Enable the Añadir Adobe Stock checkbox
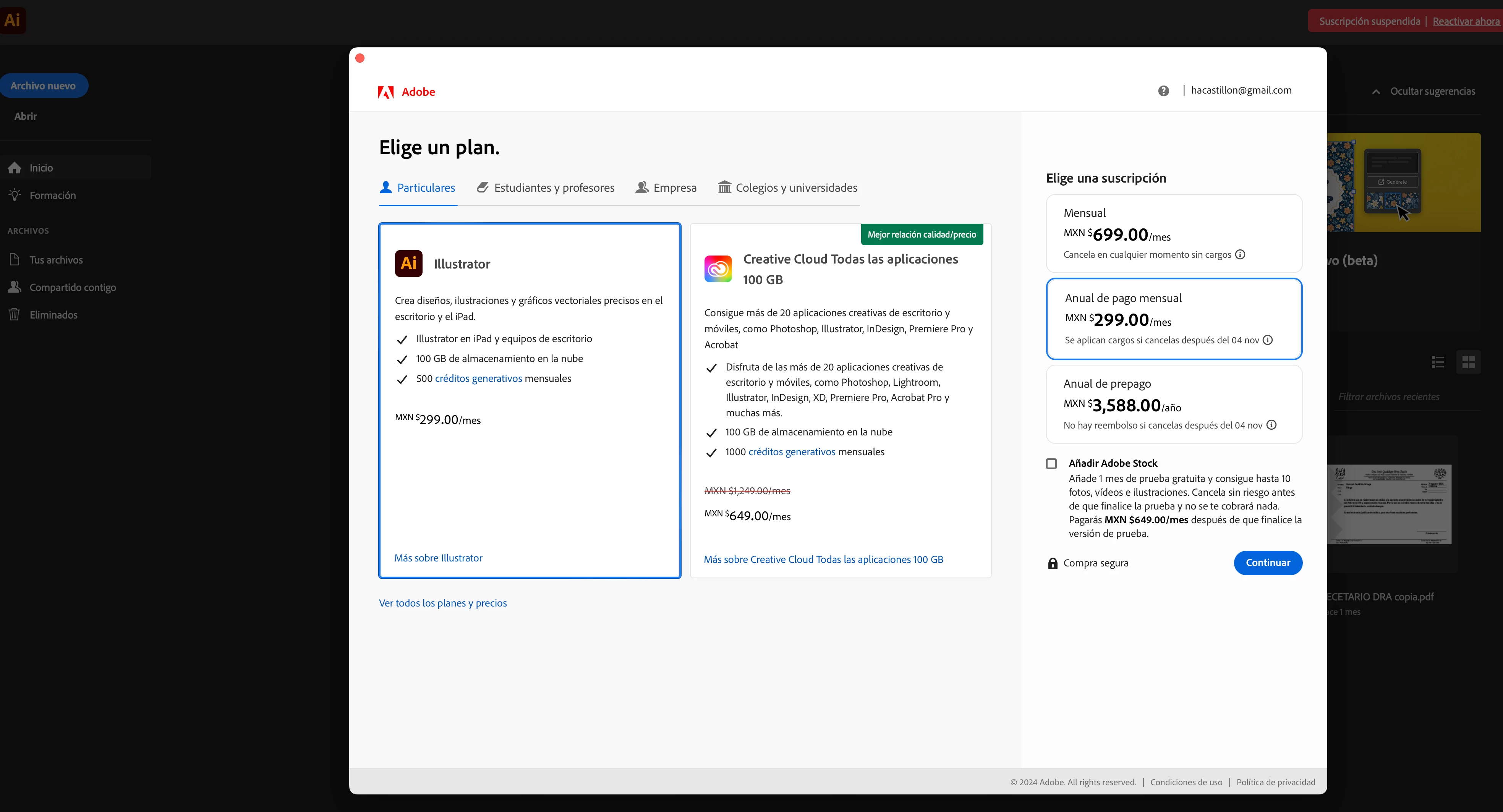The width and height of the screenshot is (1503, 812). [1051, 464]
